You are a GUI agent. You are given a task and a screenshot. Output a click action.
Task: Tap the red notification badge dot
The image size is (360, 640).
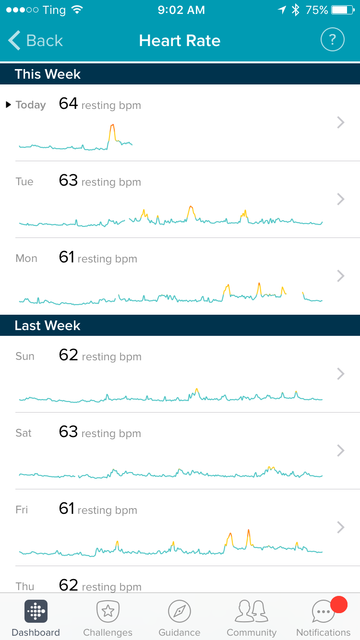pos(339,605)
